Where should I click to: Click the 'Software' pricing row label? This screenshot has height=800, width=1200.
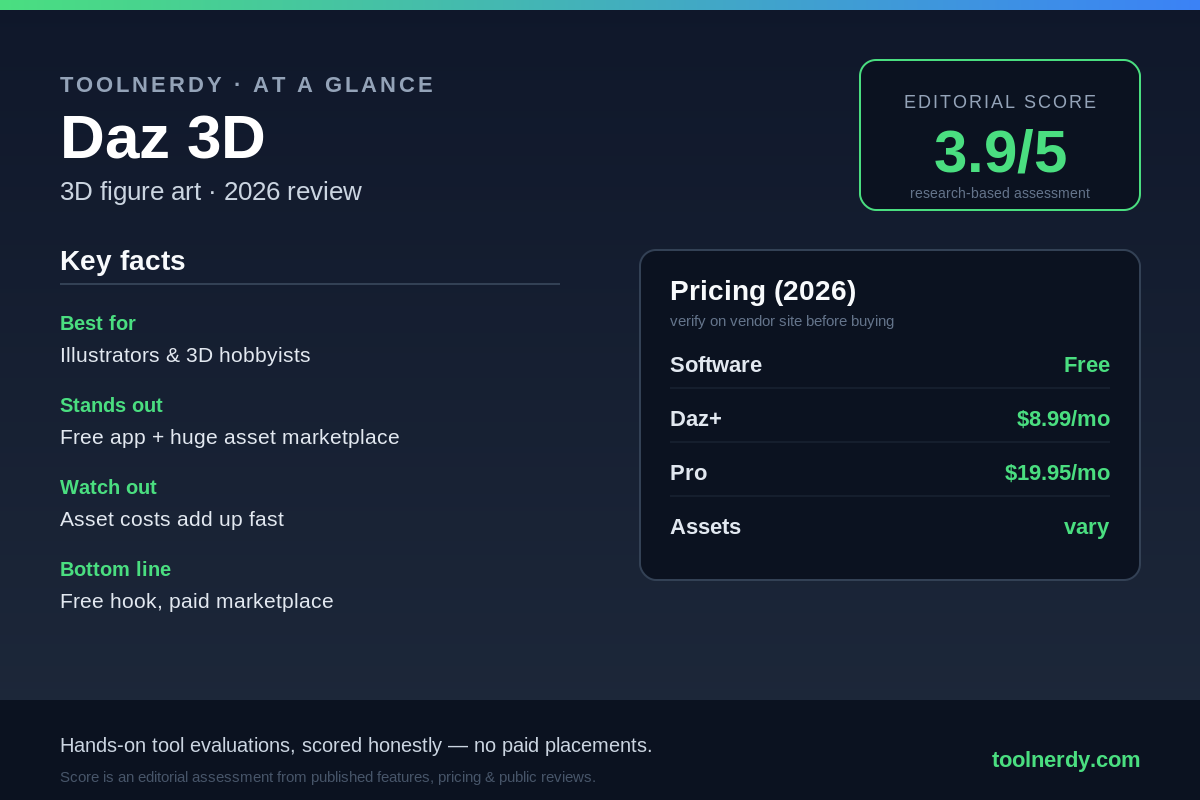click(716, 365)
